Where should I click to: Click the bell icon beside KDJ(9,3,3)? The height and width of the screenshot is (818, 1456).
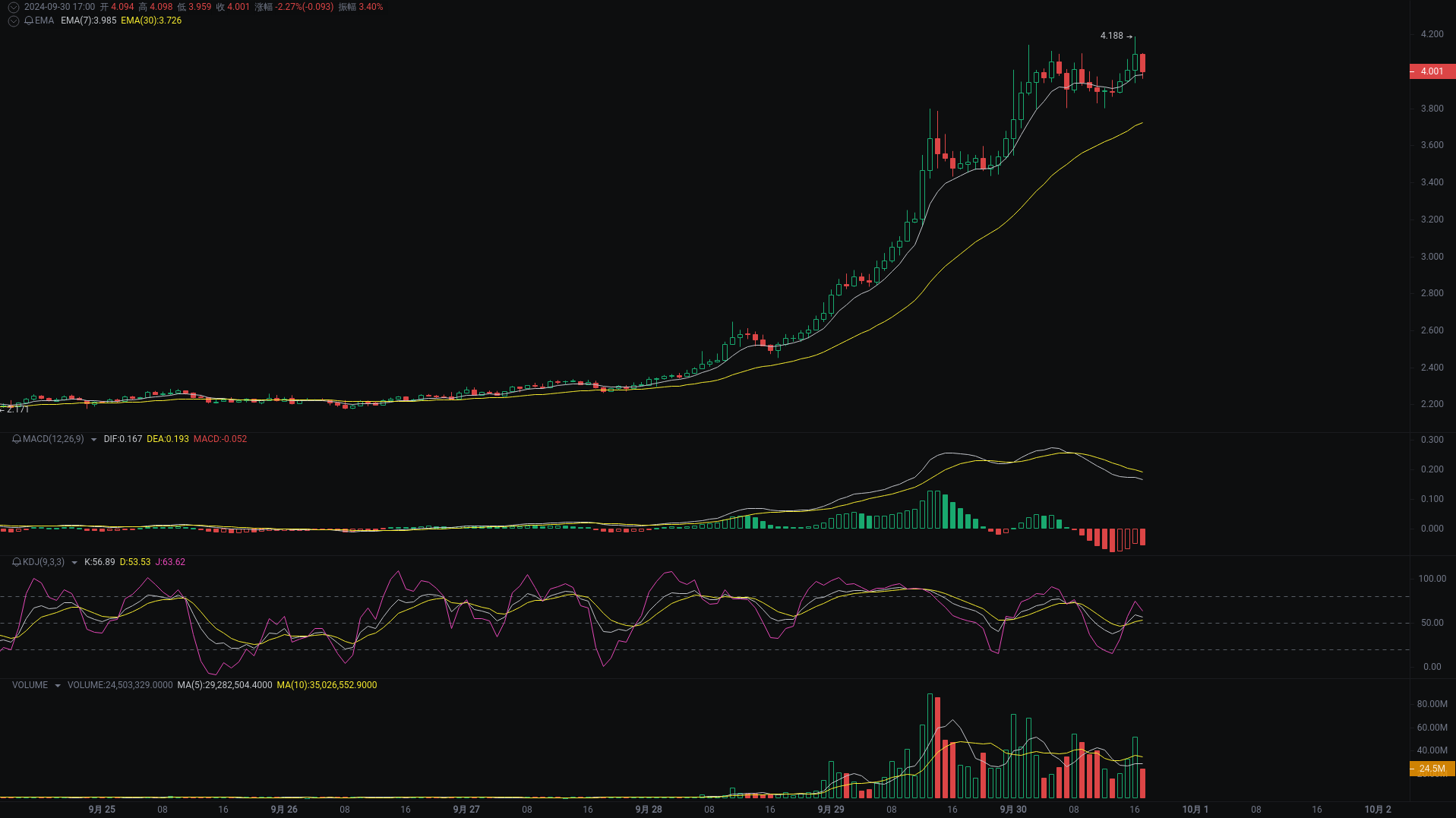(x=15, y=562)
